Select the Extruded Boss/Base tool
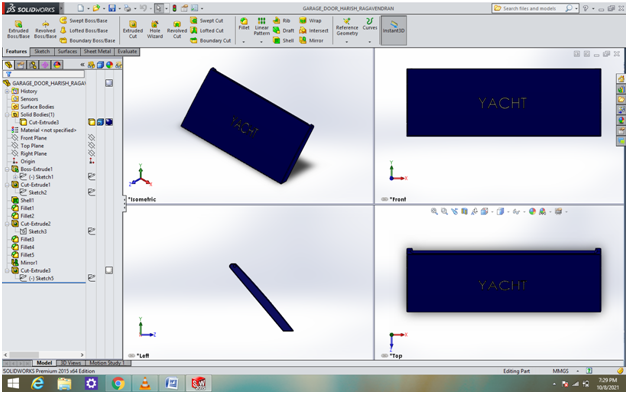The width and height of the screenshot is (628, 394). (x=18, y=29)
